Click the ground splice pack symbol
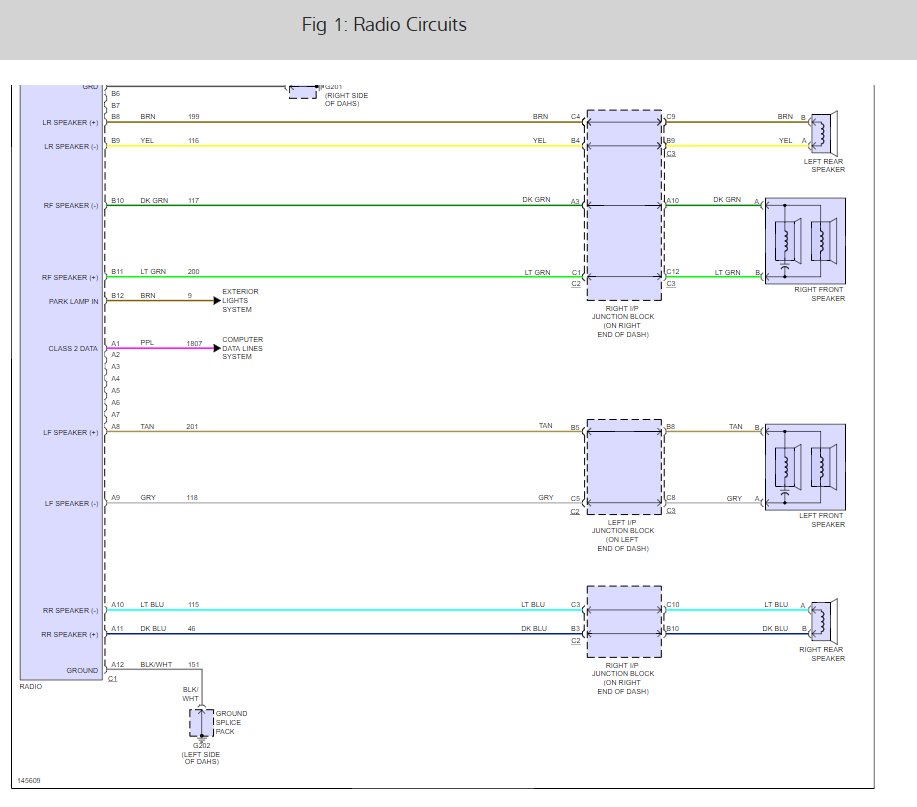The height and width of the screenshot is (807, 917). click(201, 721)
